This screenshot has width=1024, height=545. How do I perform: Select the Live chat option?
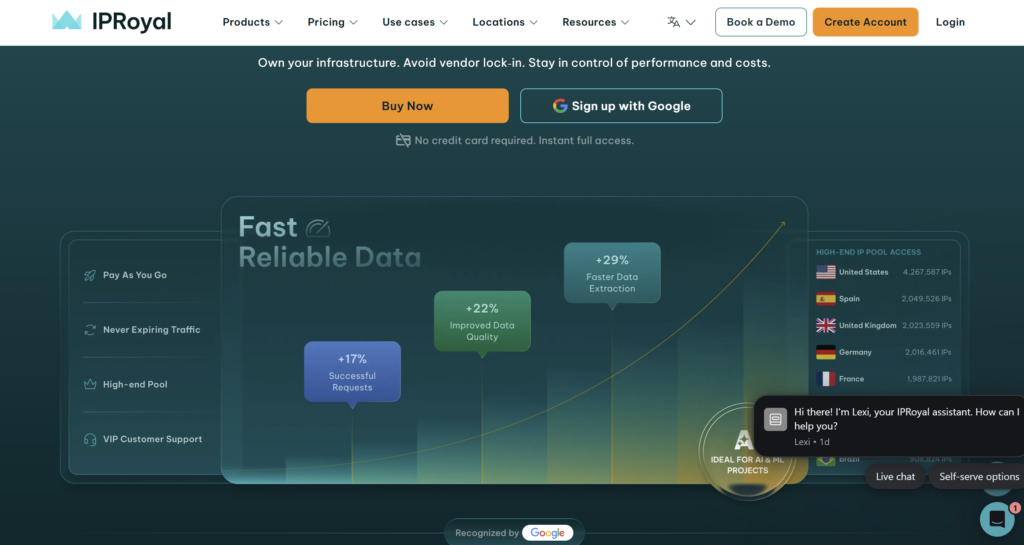point(895,477)
